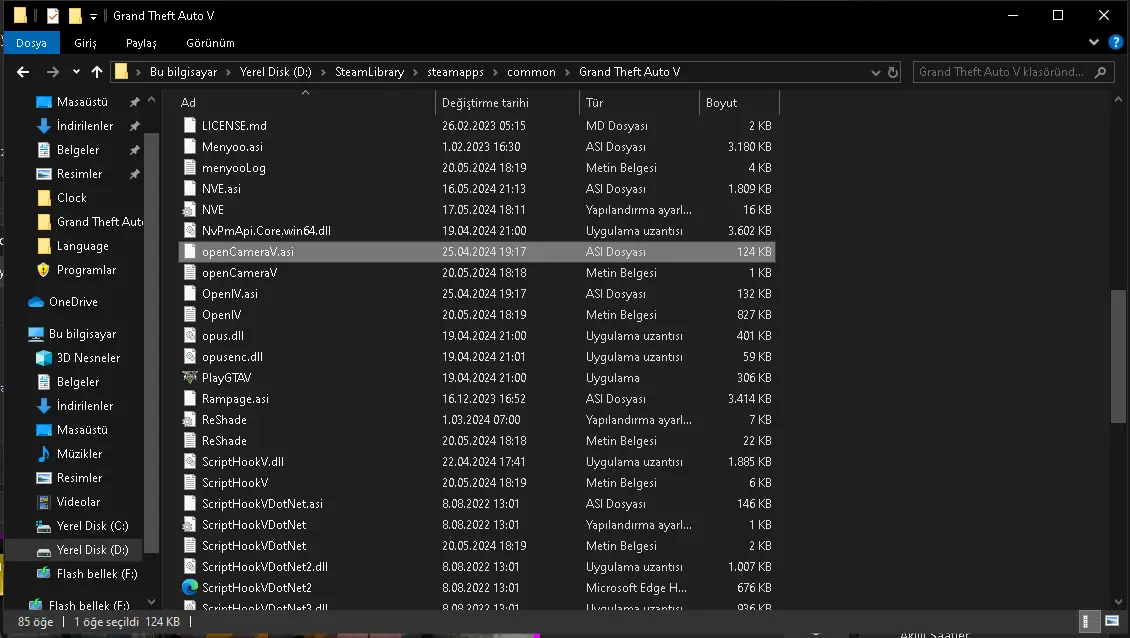This screenshot has height=638, width=1130.
Task: Select Flash bellek (F:) under Bu bilgisayar
Action: 97,574
